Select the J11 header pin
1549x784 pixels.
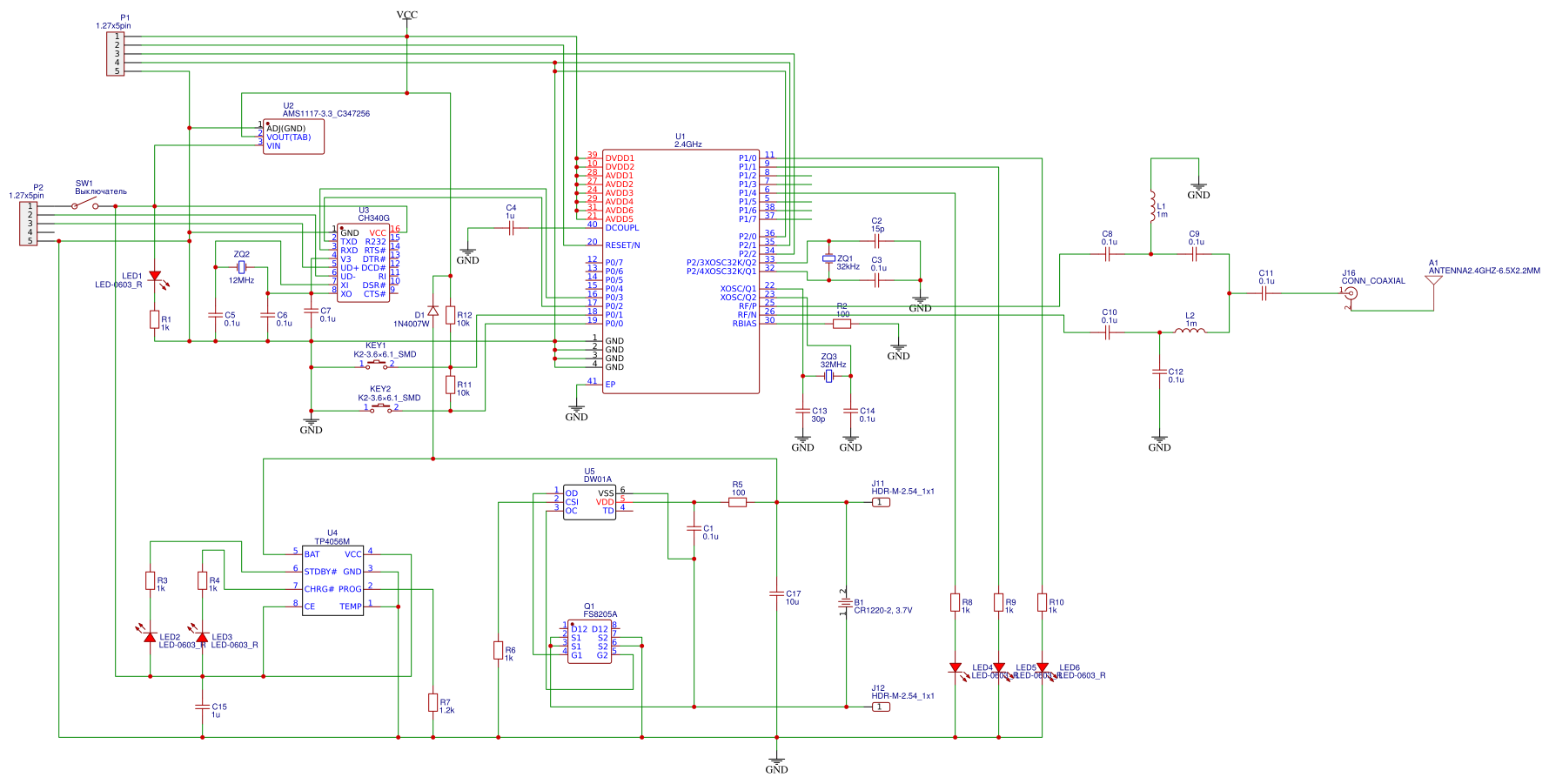881,502
